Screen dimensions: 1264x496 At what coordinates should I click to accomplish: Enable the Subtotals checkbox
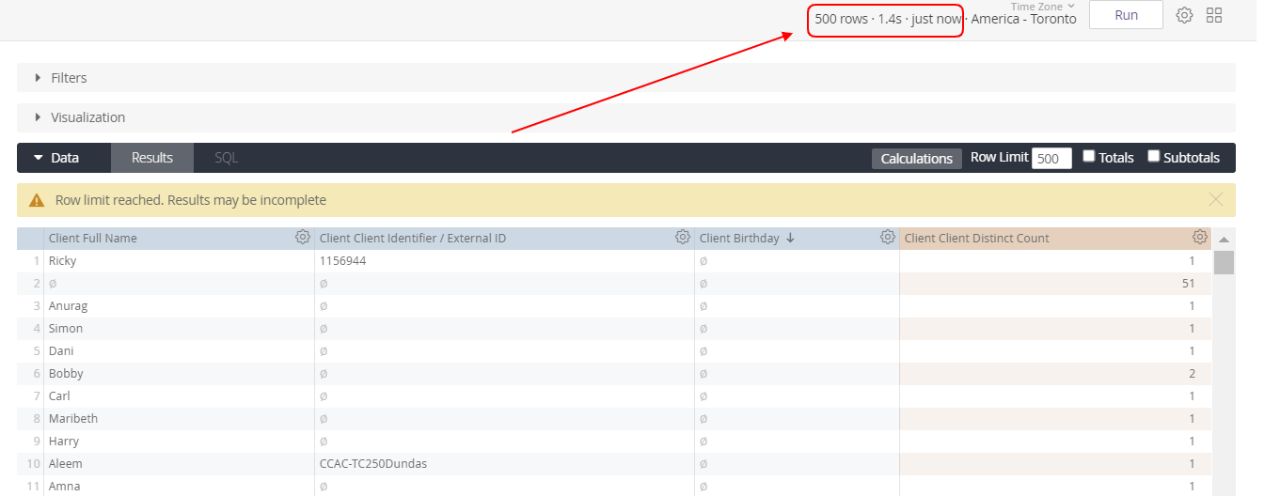coord(1154,157)
